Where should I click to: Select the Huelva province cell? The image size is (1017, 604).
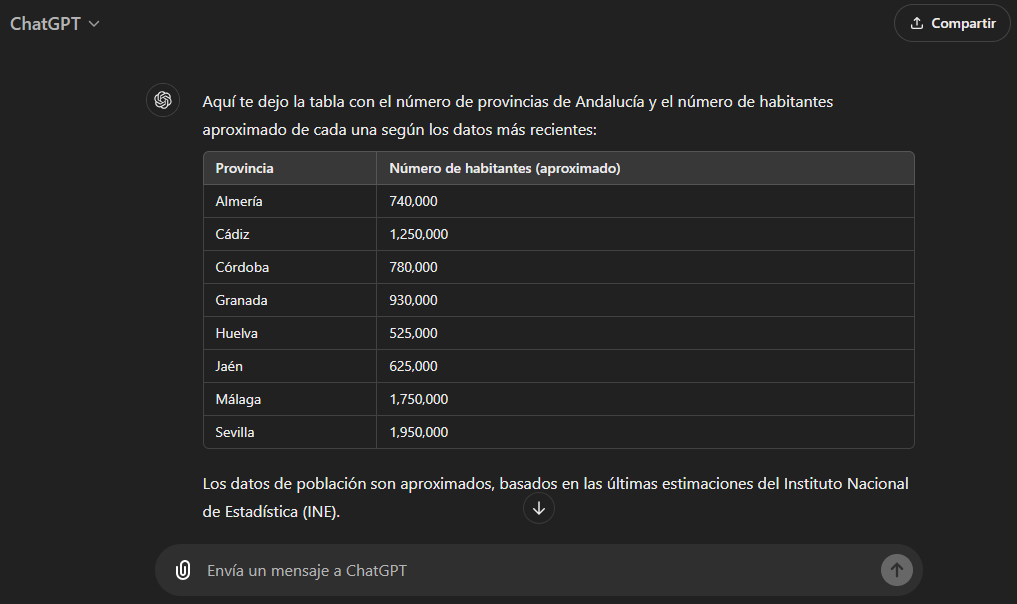pyautogui.click(x=236, y=333)
